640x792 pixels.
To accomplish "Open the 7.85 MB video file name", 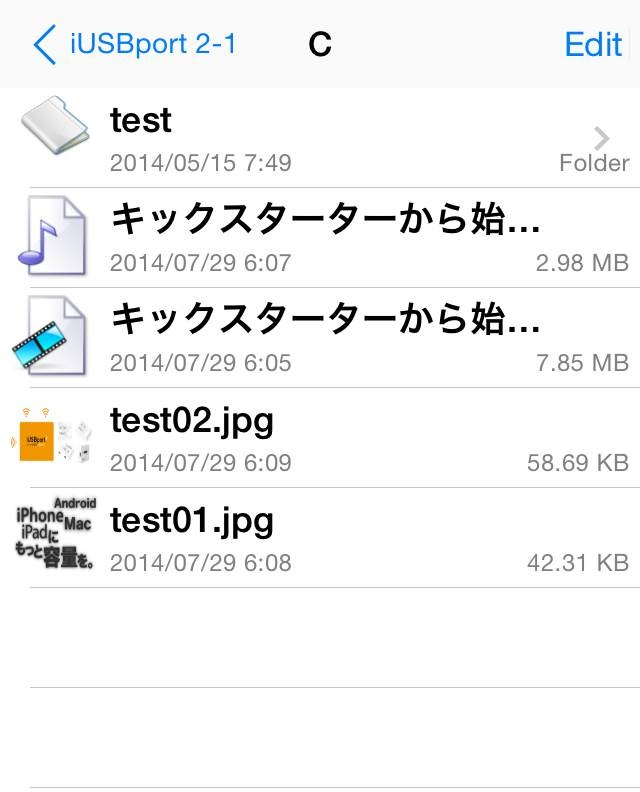I will [325, 319].
